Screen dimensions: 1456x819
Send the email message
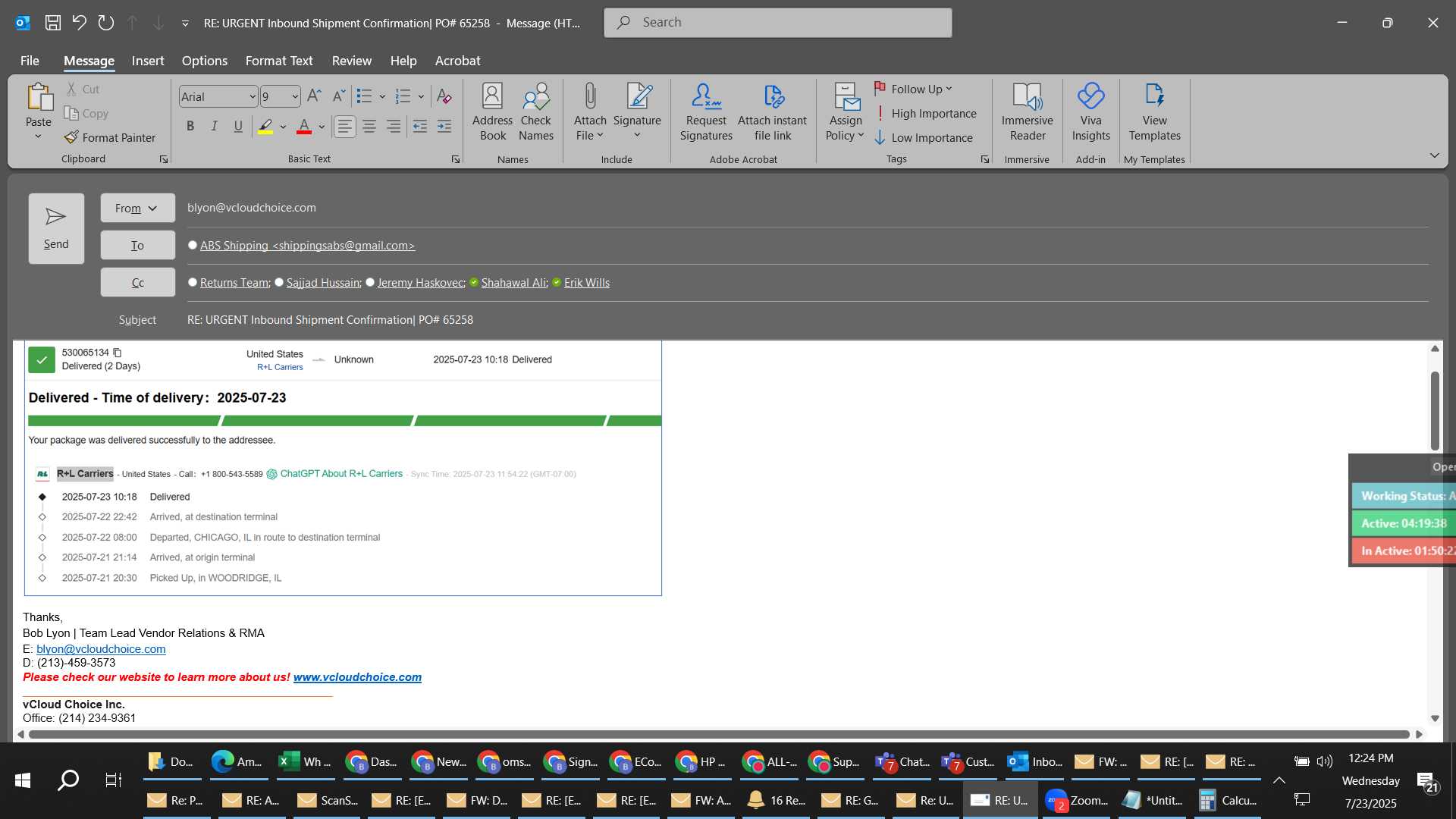click(x=56, y=228)
